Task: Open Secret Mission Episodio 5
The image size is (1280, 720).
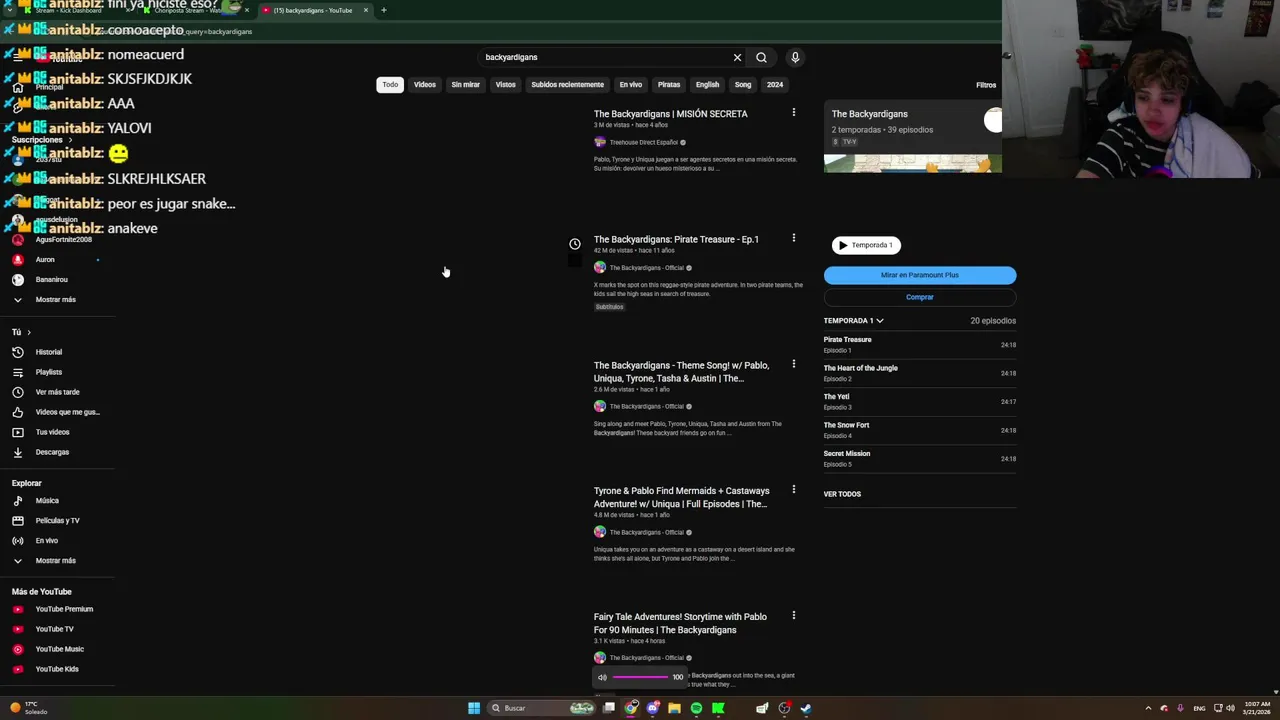Action: point(920,458)
